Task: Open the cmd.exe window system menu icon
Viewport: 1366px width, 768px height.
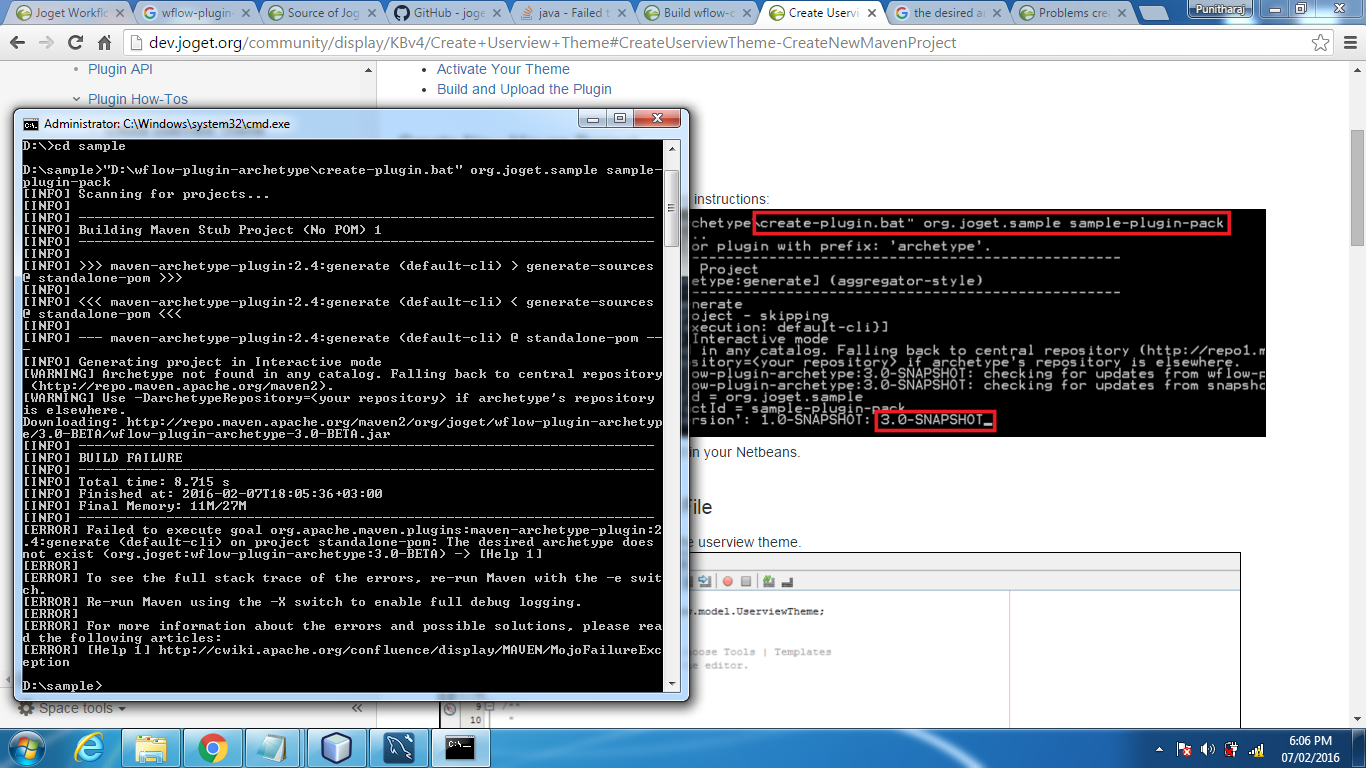Action: [x=31, y=124]
